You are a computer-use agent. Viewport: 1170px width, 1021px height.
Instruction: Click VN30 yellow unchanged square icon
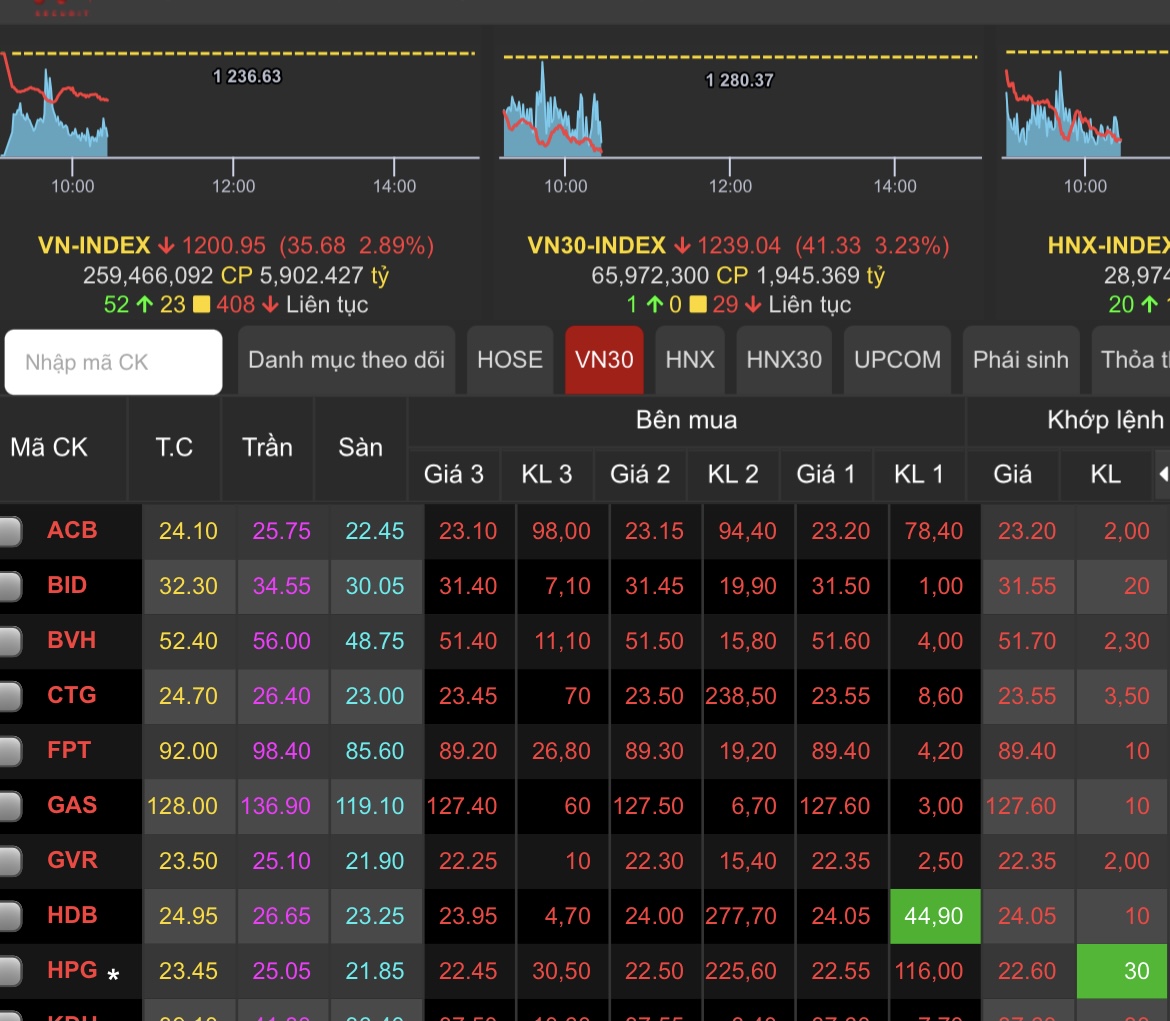[x=698, y=305]
